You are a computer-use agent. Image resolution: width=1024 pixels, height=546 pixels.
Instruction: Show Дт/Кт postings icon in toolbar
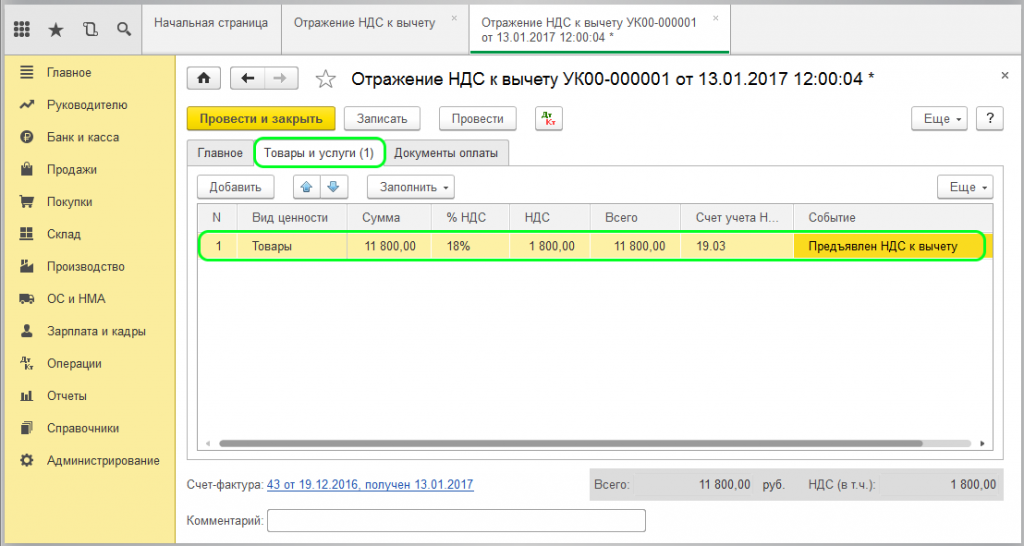(x=549, y=119)
